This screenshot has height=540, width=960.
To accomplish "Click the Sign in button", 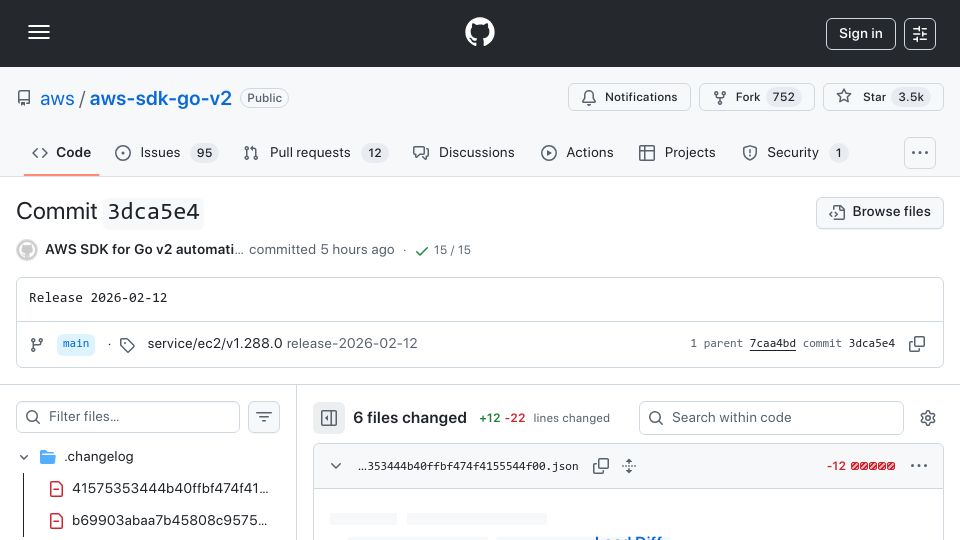I will [860, 34].
